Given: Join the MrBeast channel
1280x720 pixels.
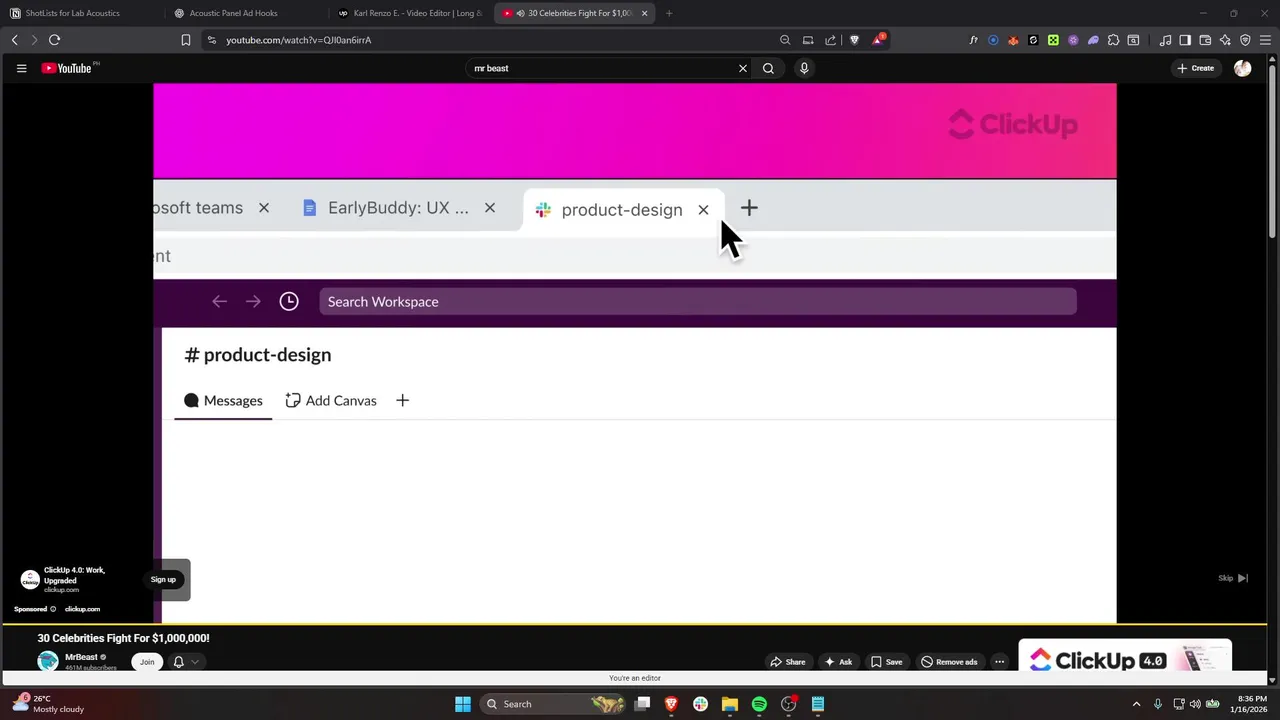Looking at the screenshot, I should 147,661.
